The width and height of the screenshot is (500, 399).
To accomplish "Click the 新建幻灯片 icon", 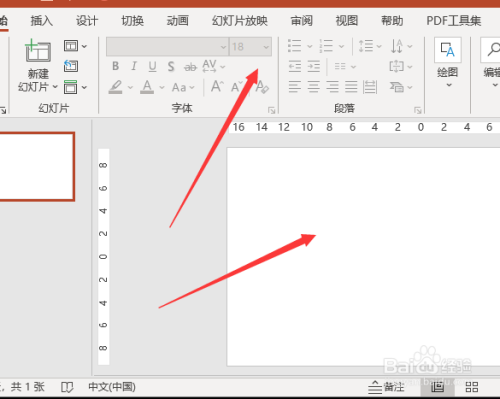I will 38,51.
